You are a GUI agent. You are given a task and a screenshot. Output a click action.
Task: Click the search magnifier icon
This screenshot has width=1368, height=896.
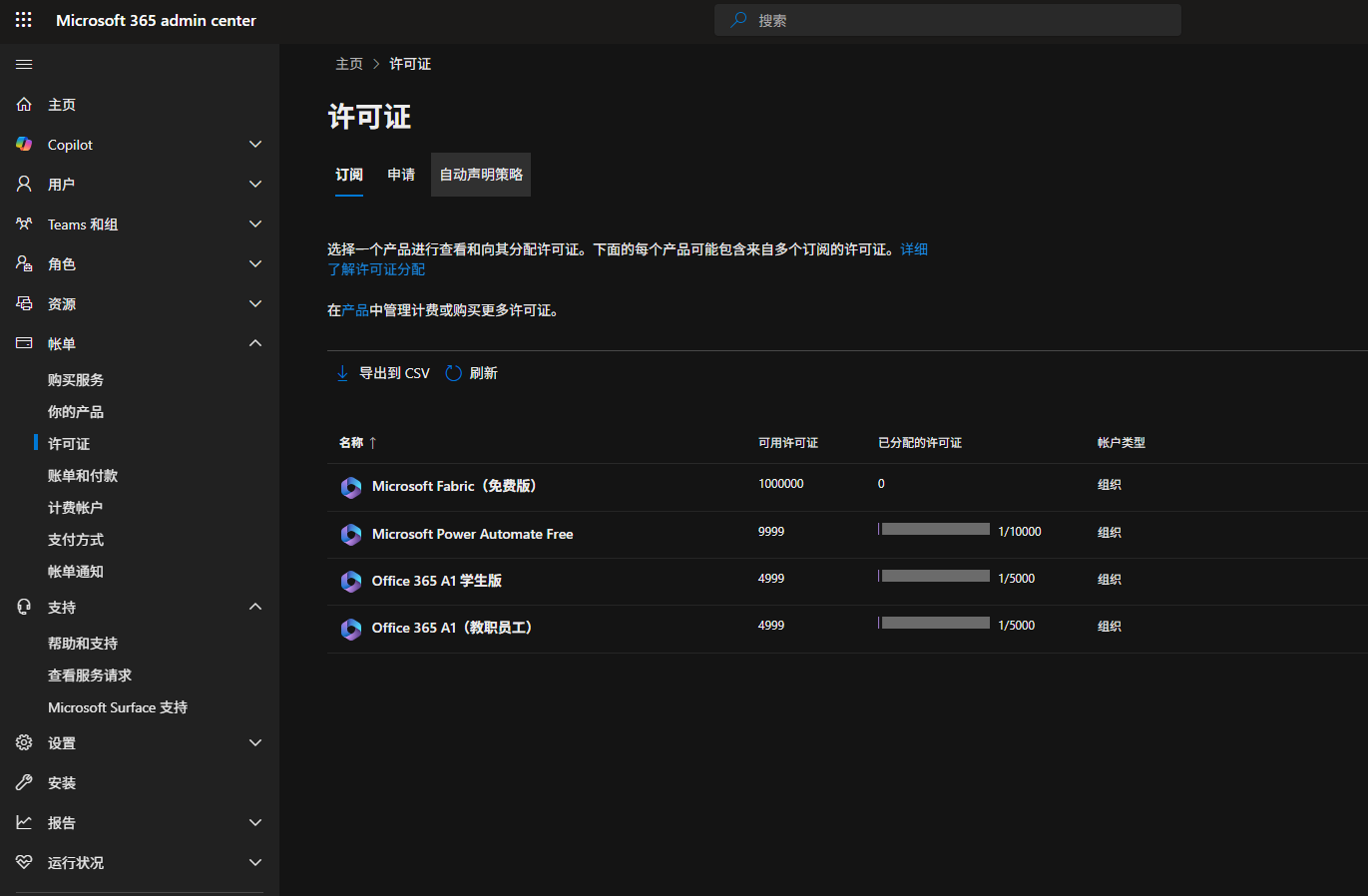coord(738,20)
